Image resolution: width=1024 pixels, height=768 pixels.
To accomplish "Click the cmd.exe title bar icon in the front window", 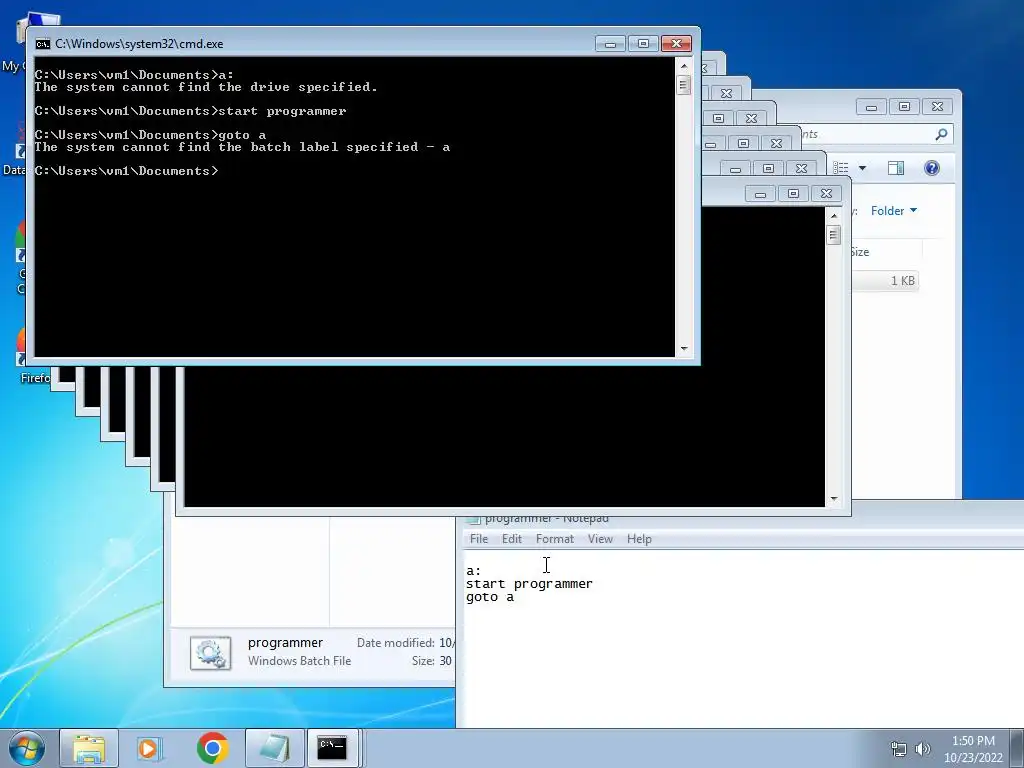I will [42, 44].
